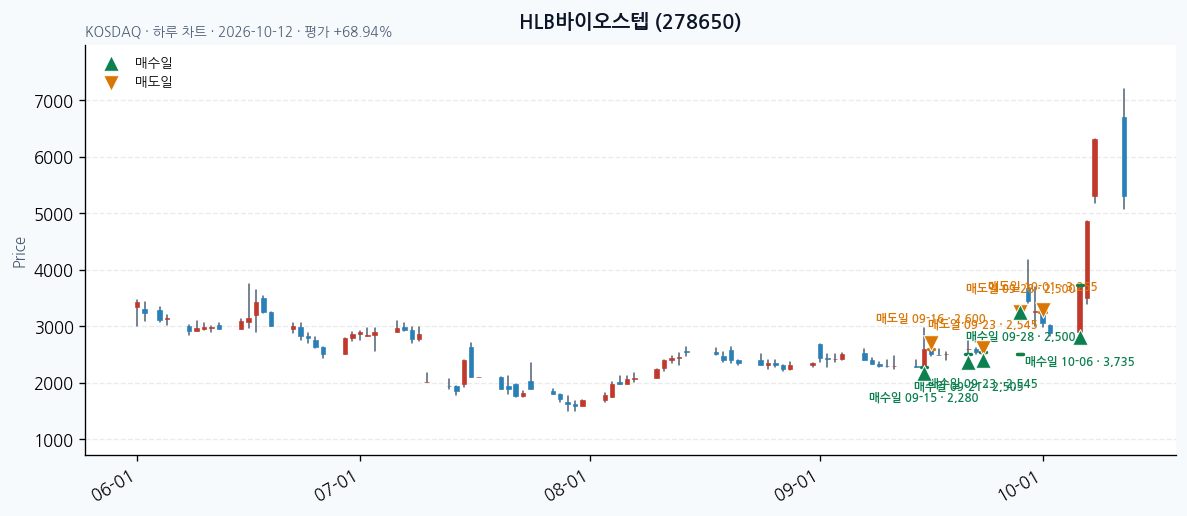Click the annotation 매수일 10-06 · 3,735
Viewport: 1187px width, 516px height.
click(1080, 362)
